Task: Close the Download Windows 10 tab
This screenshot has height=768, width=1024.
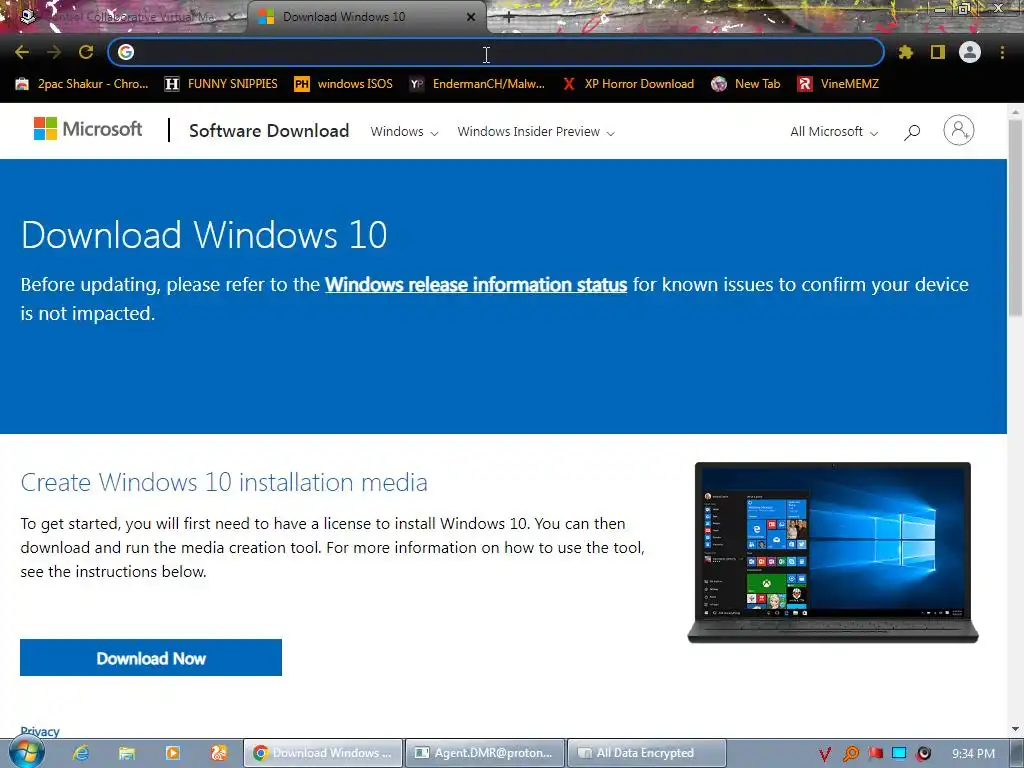Action: (471, 17)
